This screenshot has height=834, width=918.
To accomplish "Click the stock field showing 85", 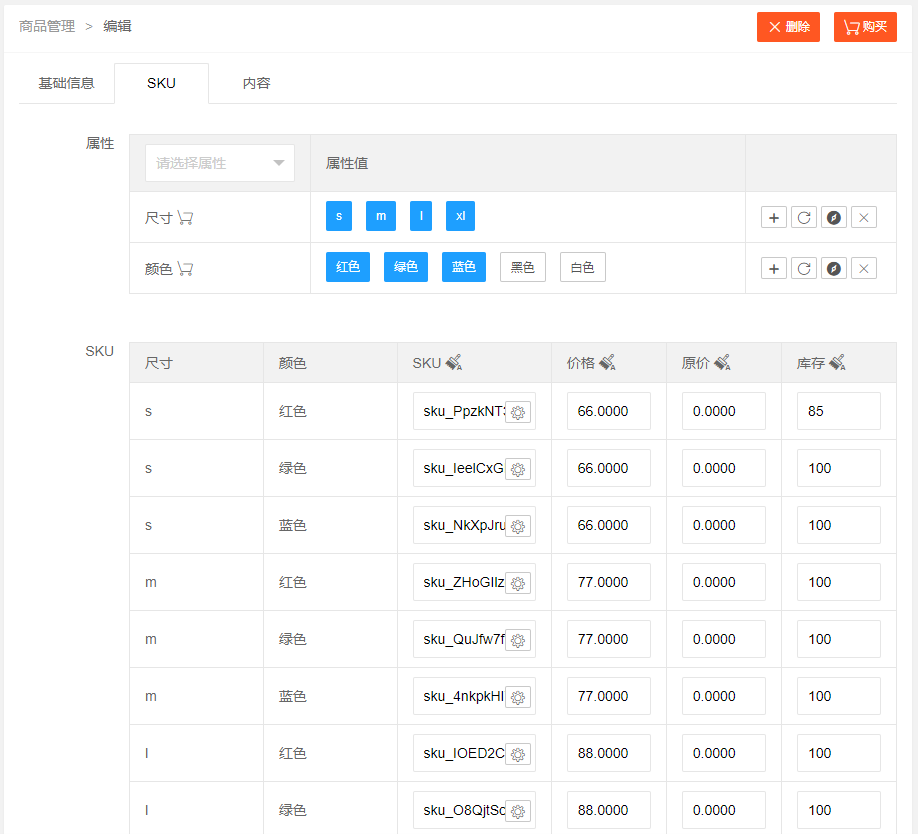I will pyautogui.click(x=838, y=411).
